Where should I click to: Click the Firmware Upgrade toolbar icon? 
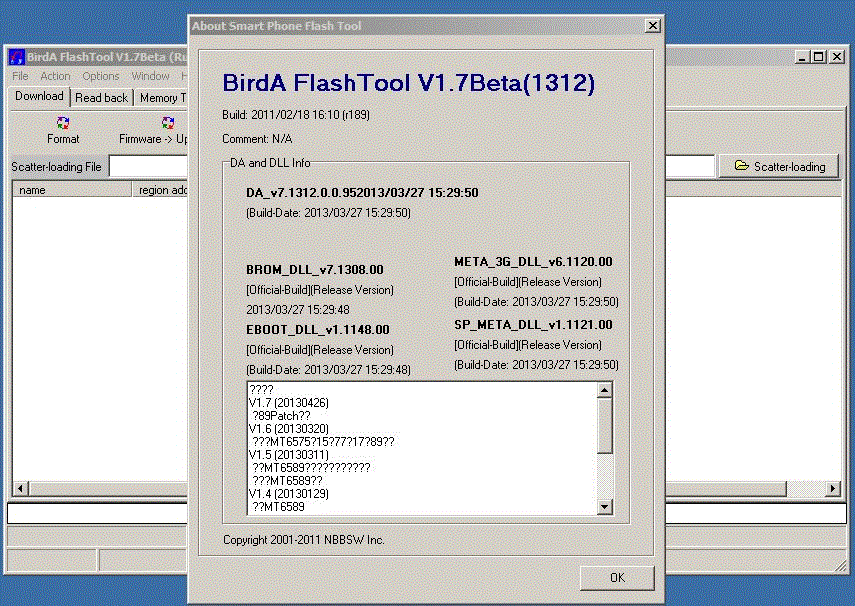[x=167, y=124]
